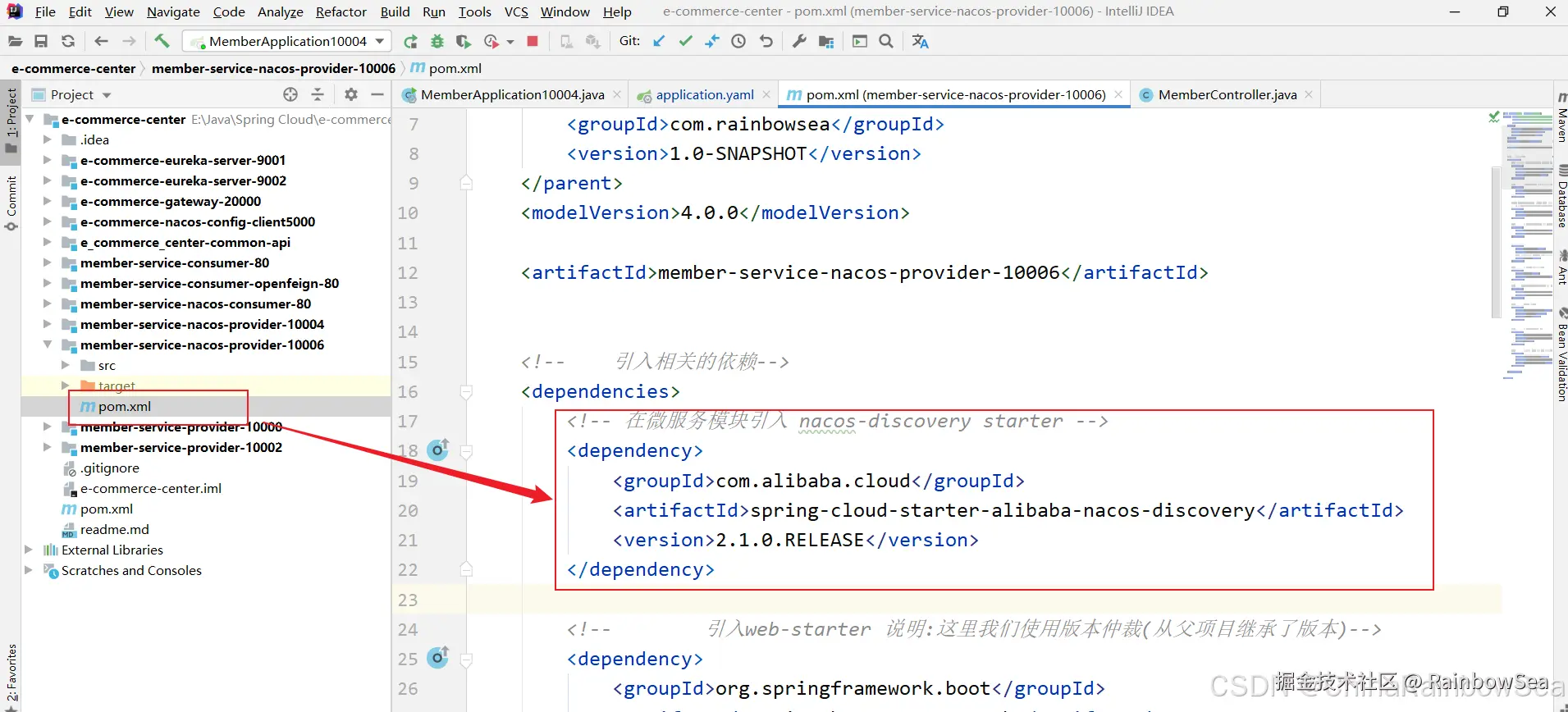Click gutter icon on line 18

[438, 450]
